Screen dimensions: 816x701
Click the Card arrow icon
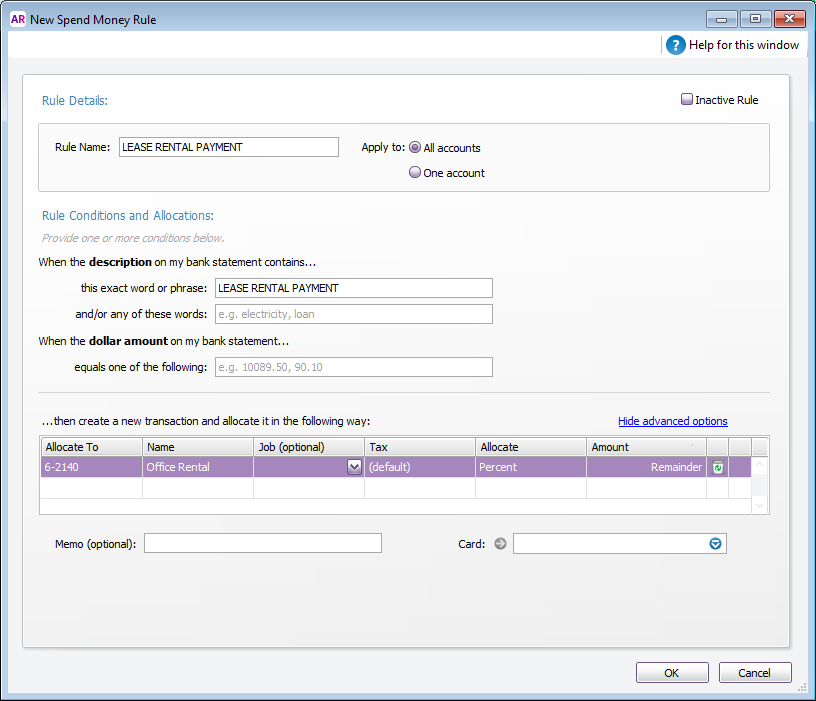point(500,544)
